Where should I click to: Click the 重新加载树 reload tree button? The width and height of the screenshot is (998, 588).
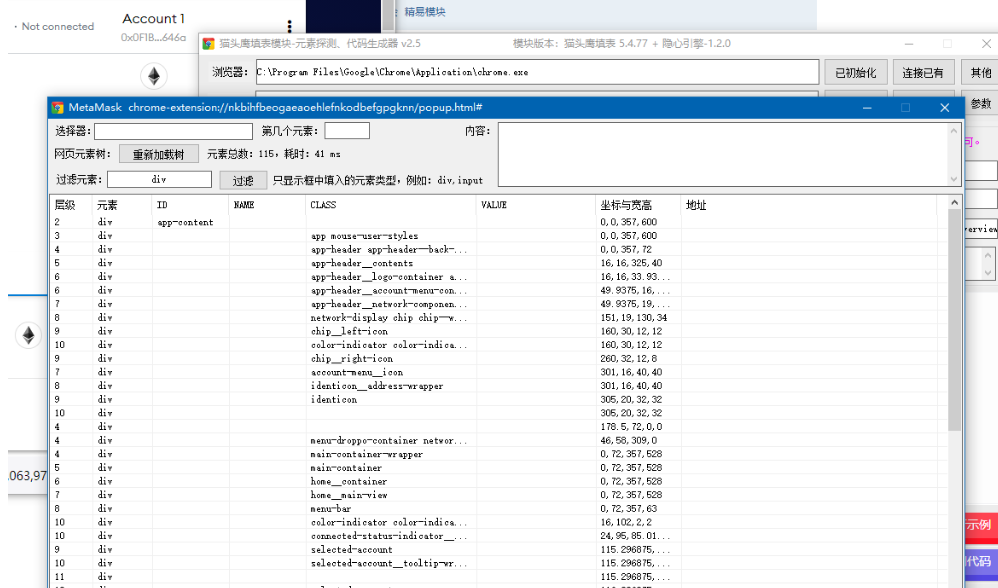coord(158,154)
